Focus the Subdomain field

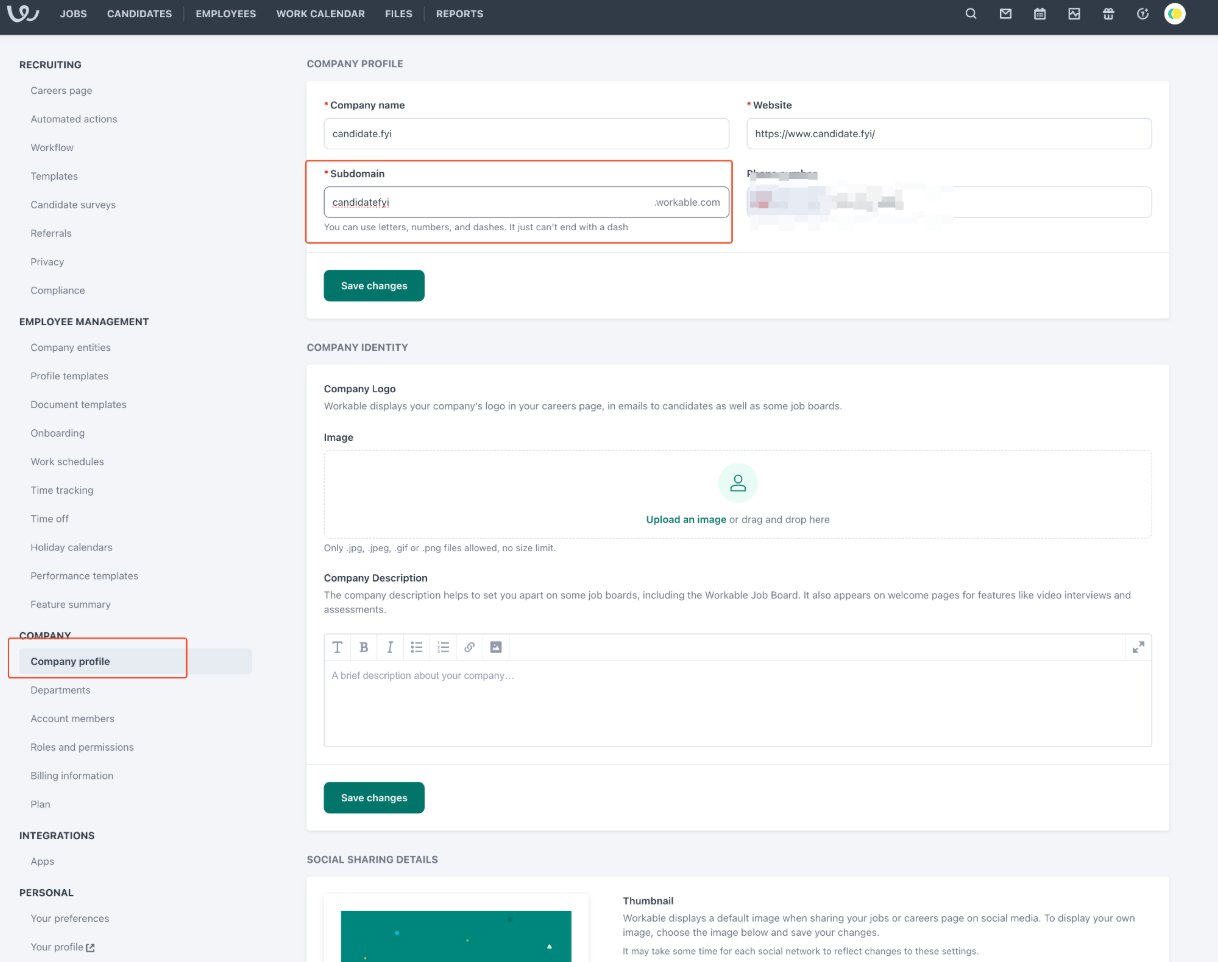point(527,202)
